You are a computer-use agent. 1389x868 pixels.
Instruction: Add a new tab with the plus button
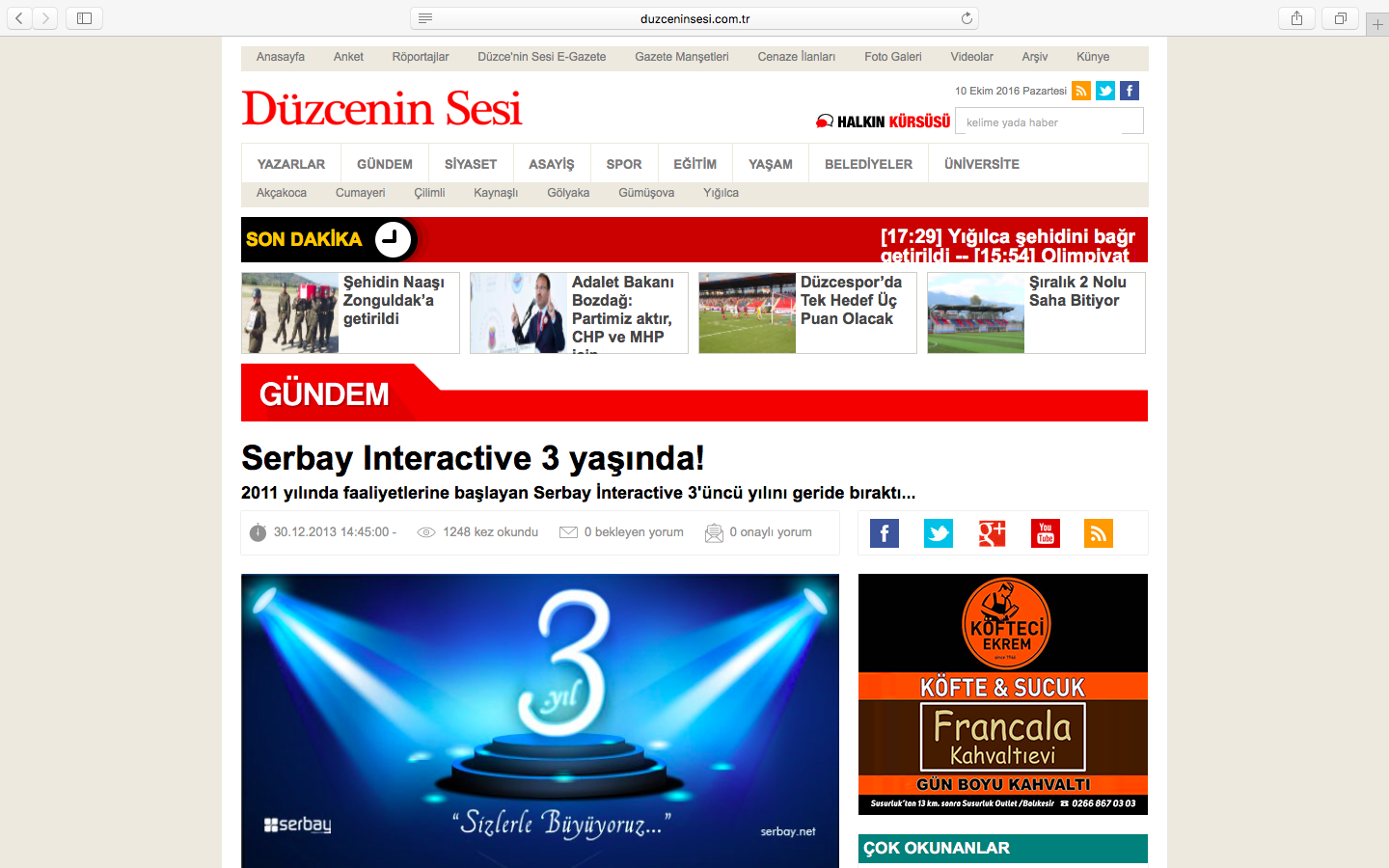coord(1377,24)
